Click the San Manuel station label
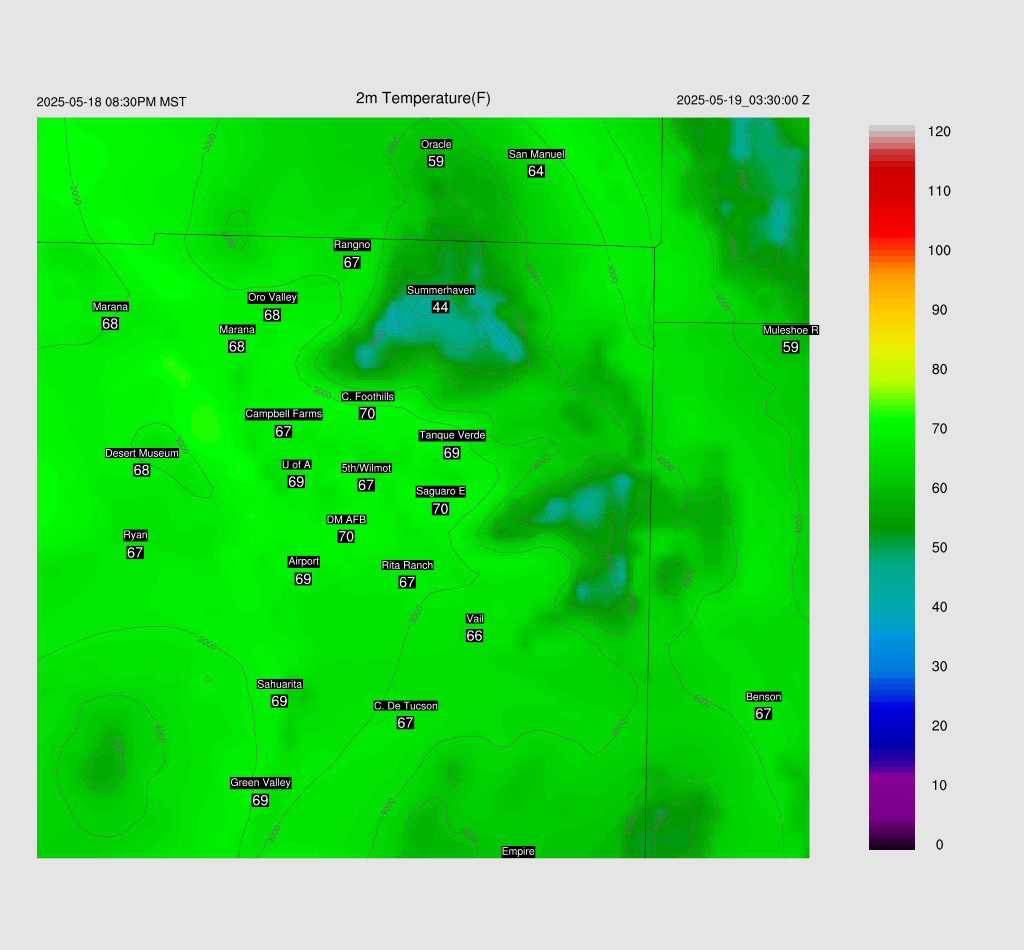The image size is (1024, 950). (x=536, y=154)
